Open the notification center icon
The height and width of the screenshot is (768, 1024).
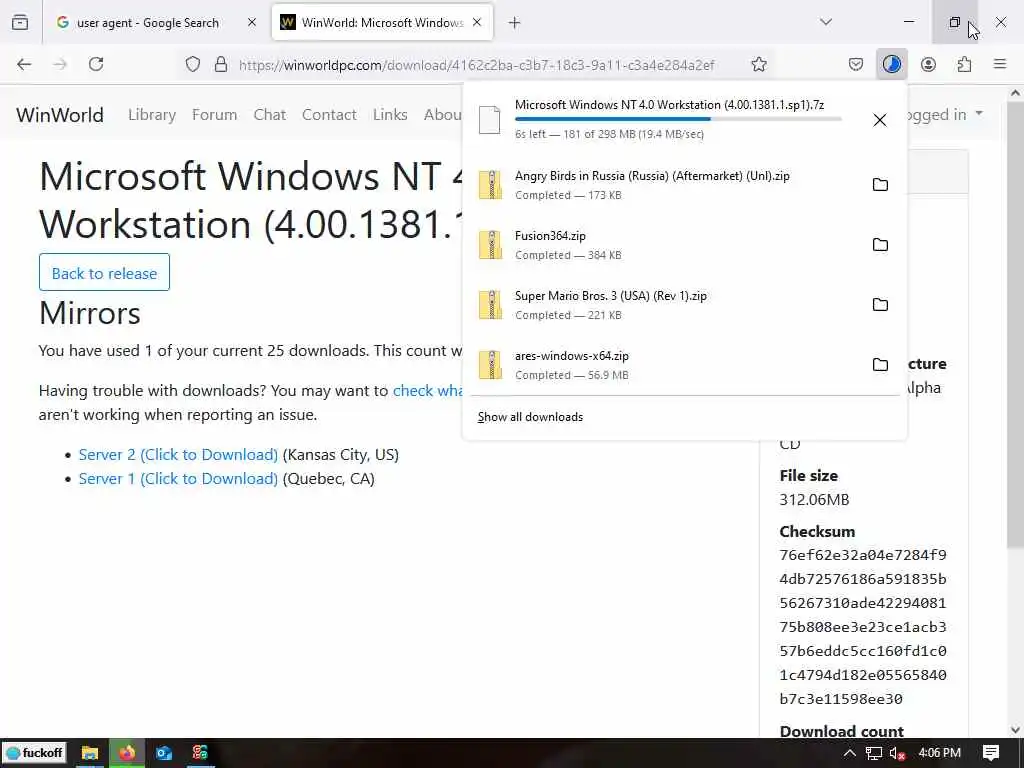pos(991,753)
